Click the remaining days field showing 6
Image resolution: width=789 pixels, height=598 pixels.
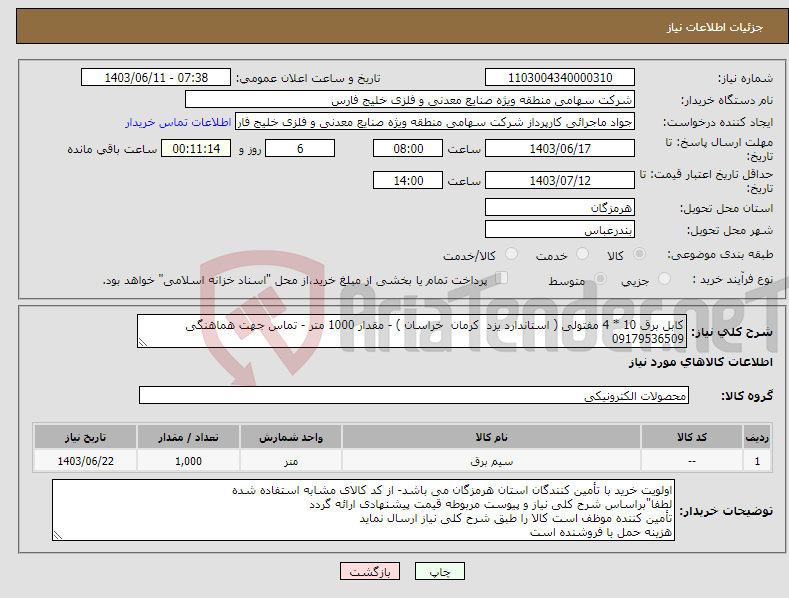click(x=300, y=148)
